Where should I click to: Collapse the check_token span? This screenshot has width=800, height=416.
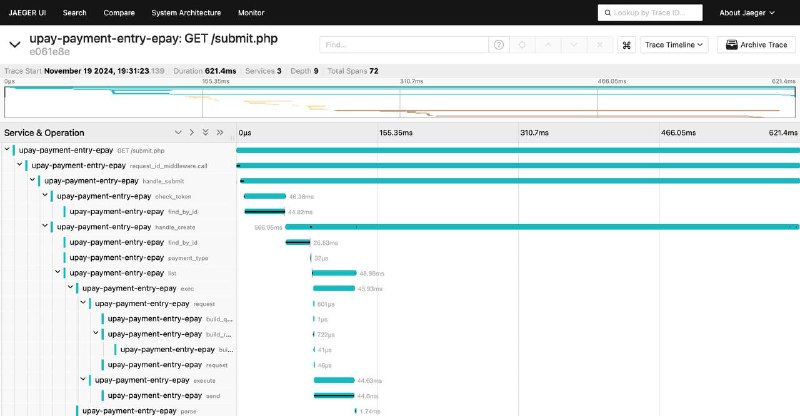point(45,195)
